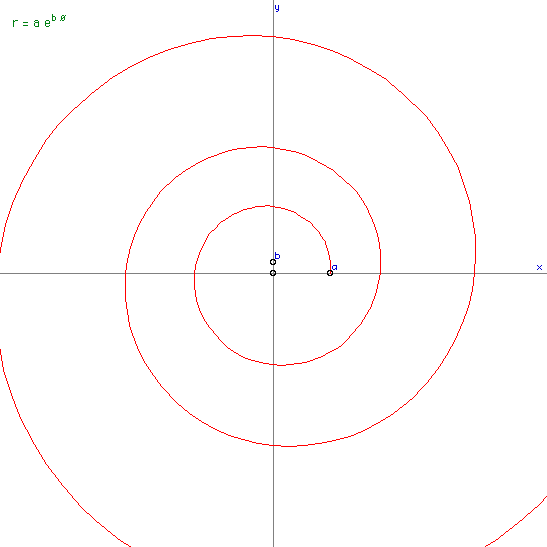Screen dimensions: 547x547
Task: Click the equals sign in the green formula
Action: (25, 24)
